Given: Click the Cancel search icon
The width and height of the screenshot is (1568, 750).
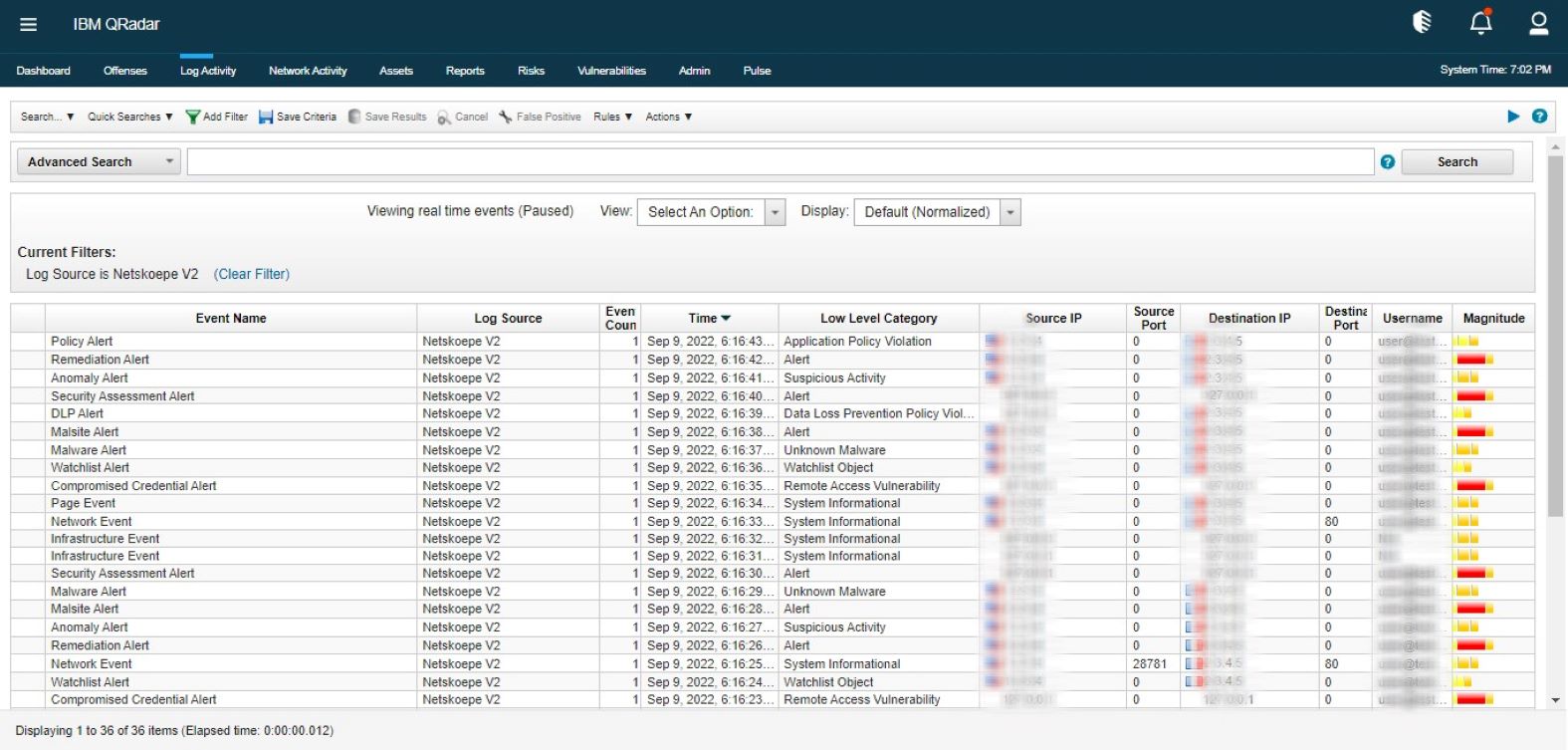Looking at the screenshot, I should tap(444, 118).
